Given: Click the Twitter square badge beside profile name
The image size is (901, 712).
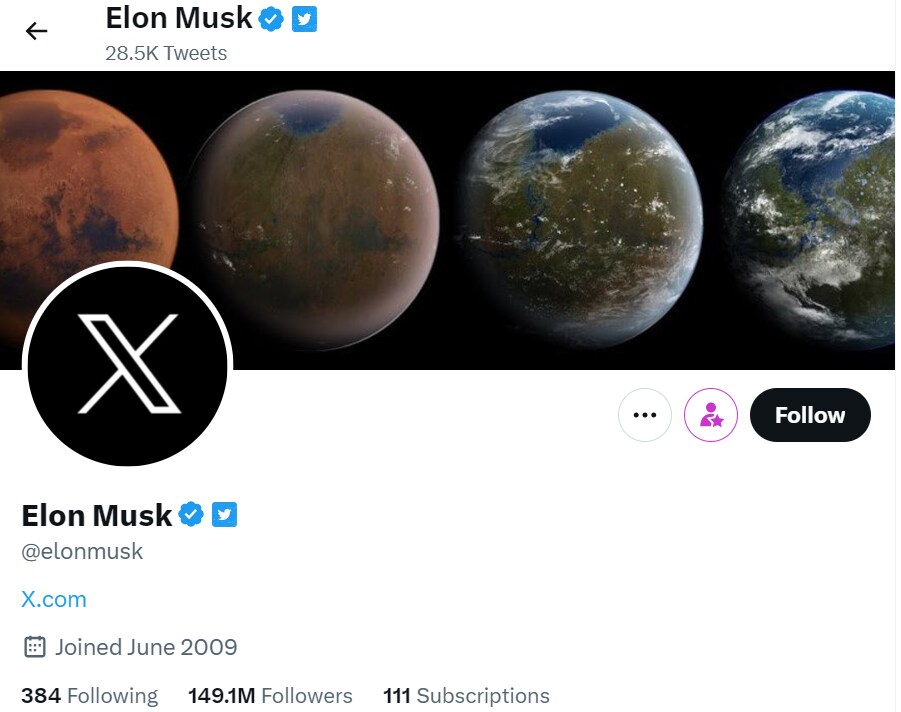Looking at the screenshot, I should point(224,515).
